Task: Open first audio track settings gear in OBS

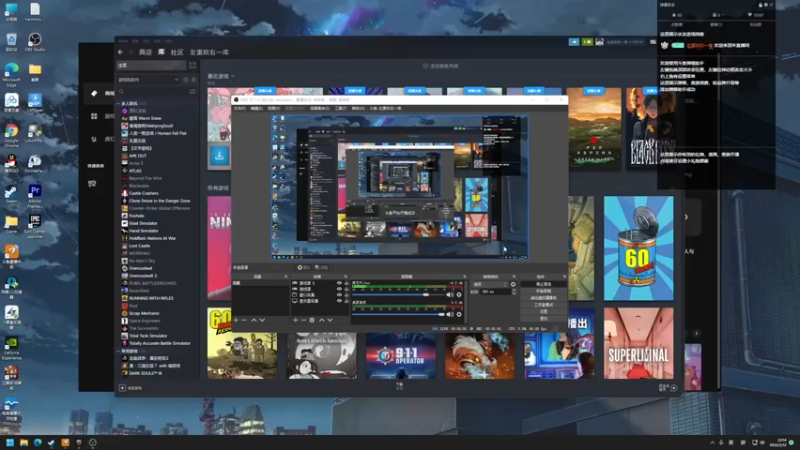Action: point(459,294)
